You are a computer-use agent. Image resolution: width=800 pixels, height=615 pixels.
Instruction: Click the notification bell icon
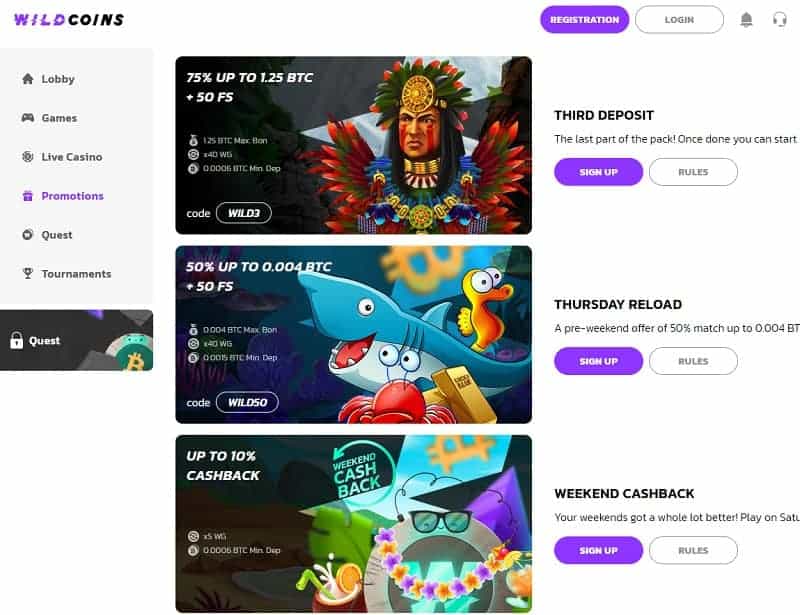[746, 20]
